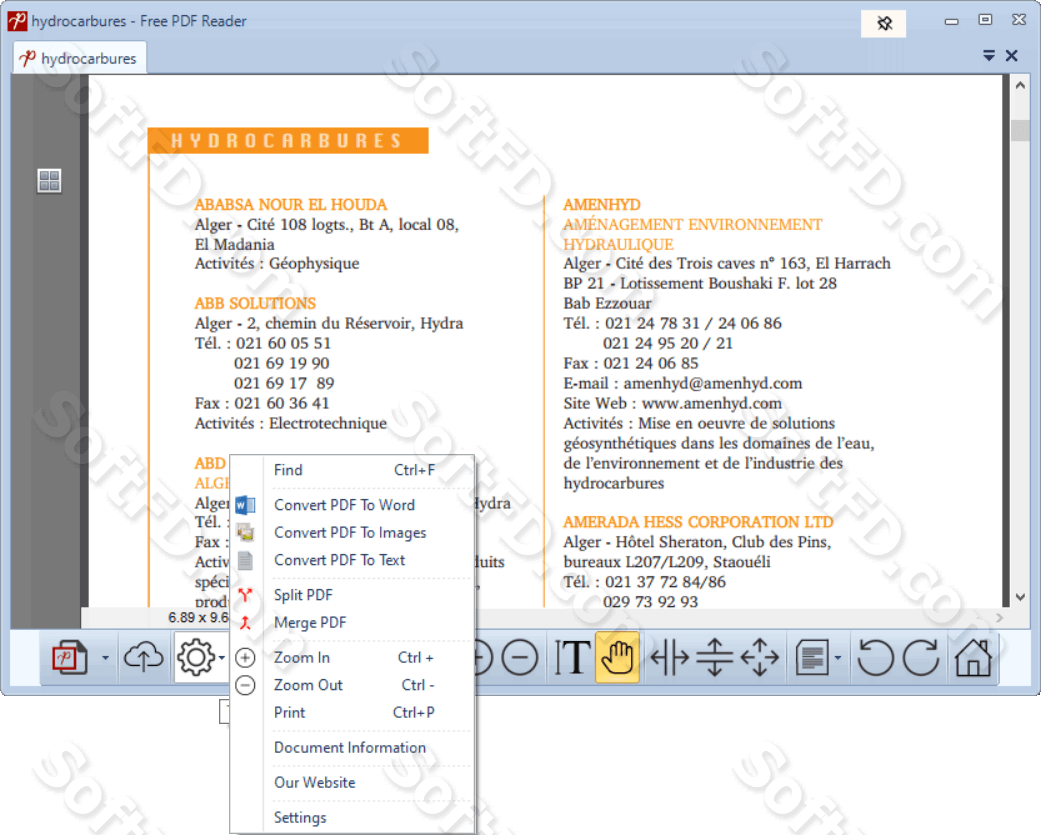Viewport: 1041px width, 835px height.
Task: Click the HYDROCARBURES banner title
Action: tap(287, 141)
